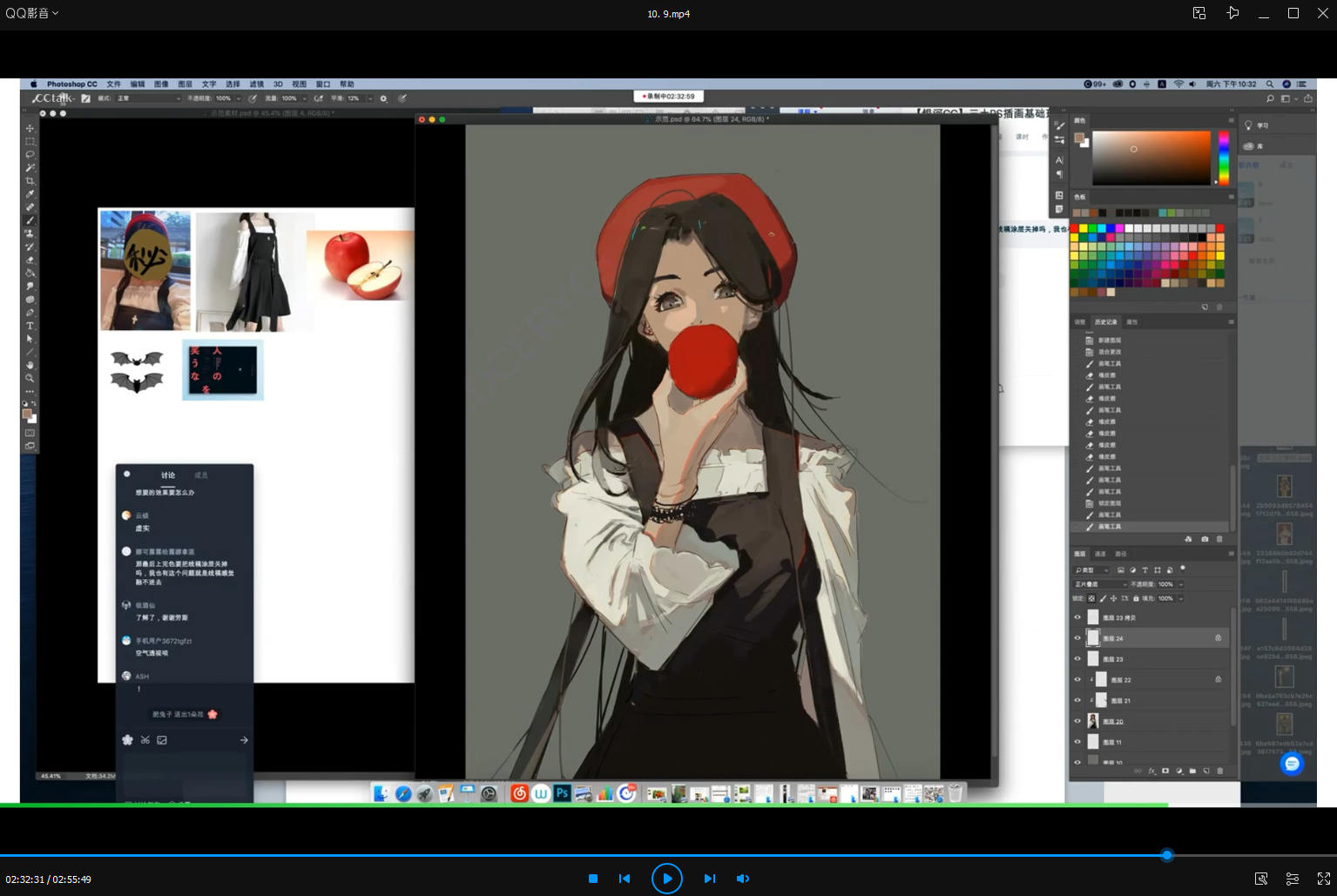
Task: Click the rainbow hue strip in color panel
Action: pos(1223,158)
